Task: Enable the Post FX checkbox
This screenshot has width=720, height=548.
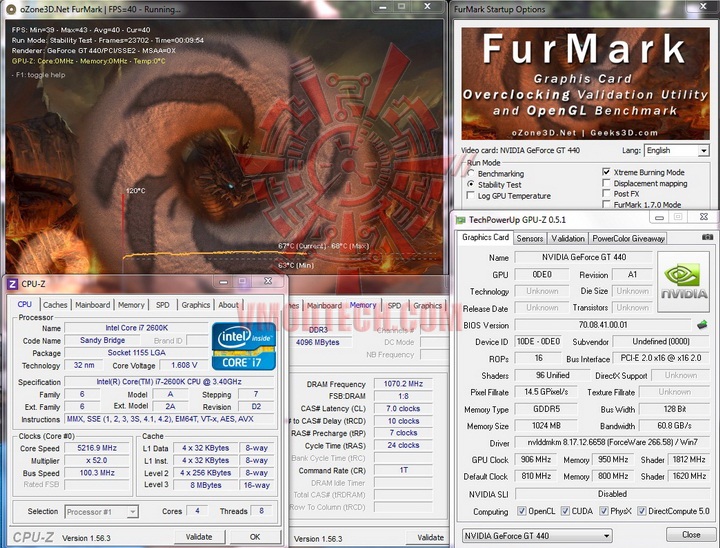Action: (x=606, y=193)
